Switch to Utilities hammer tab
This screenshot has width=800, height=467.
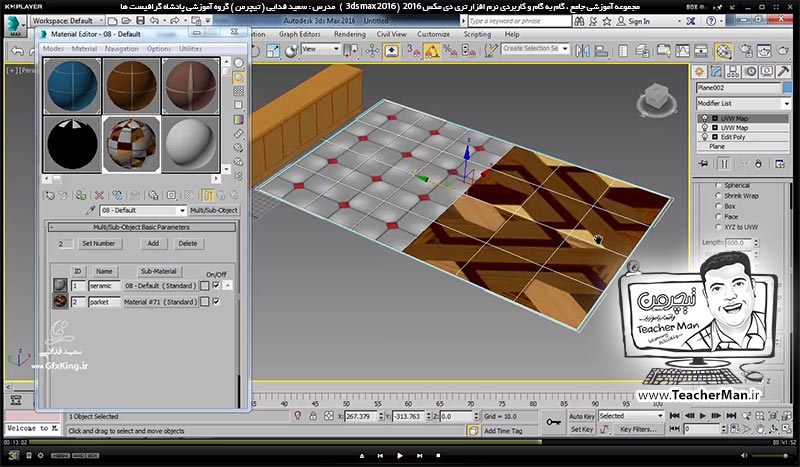coord(784,71)
